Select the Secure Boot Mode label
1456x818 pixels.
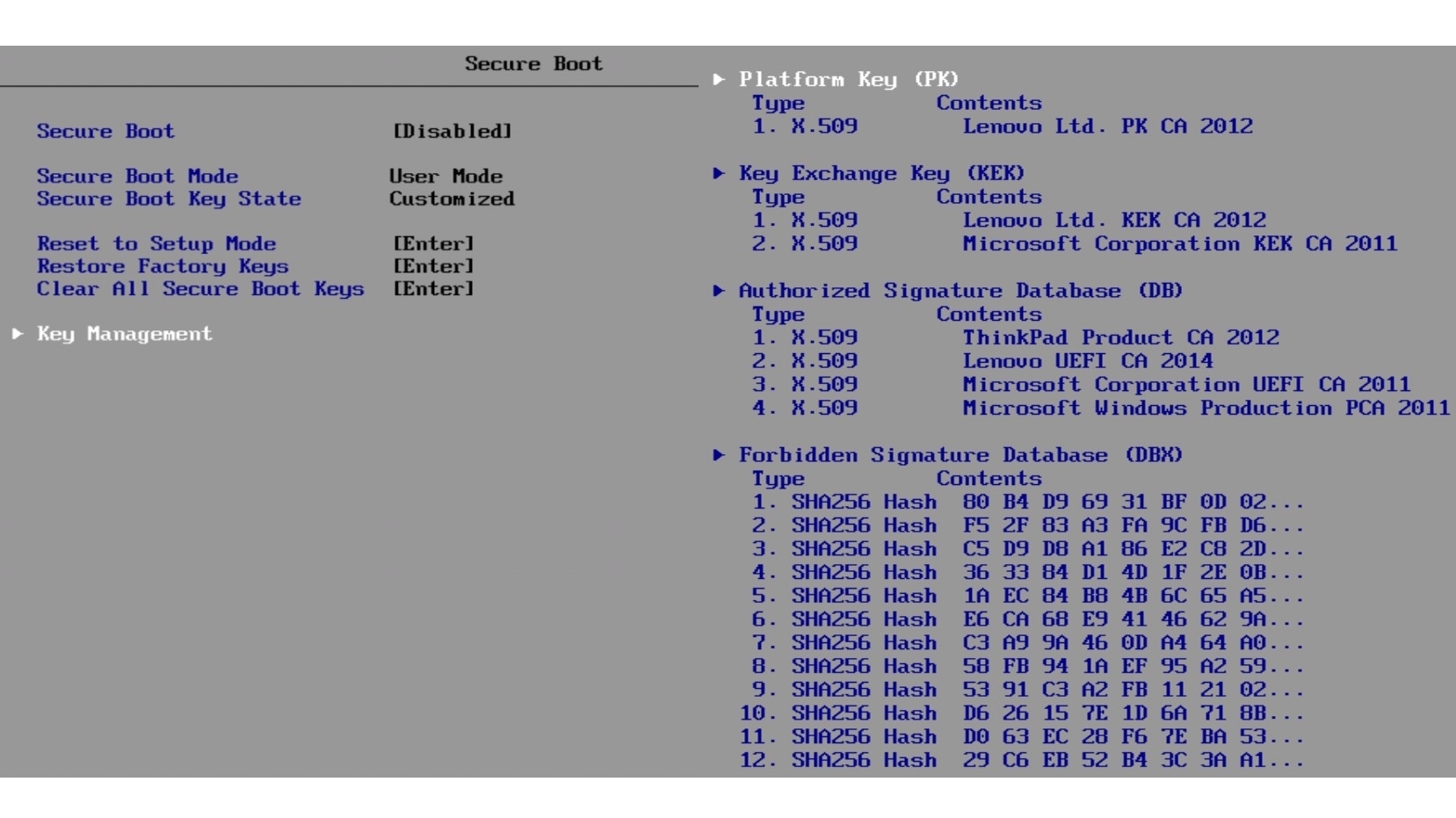(x=137, y=176)
